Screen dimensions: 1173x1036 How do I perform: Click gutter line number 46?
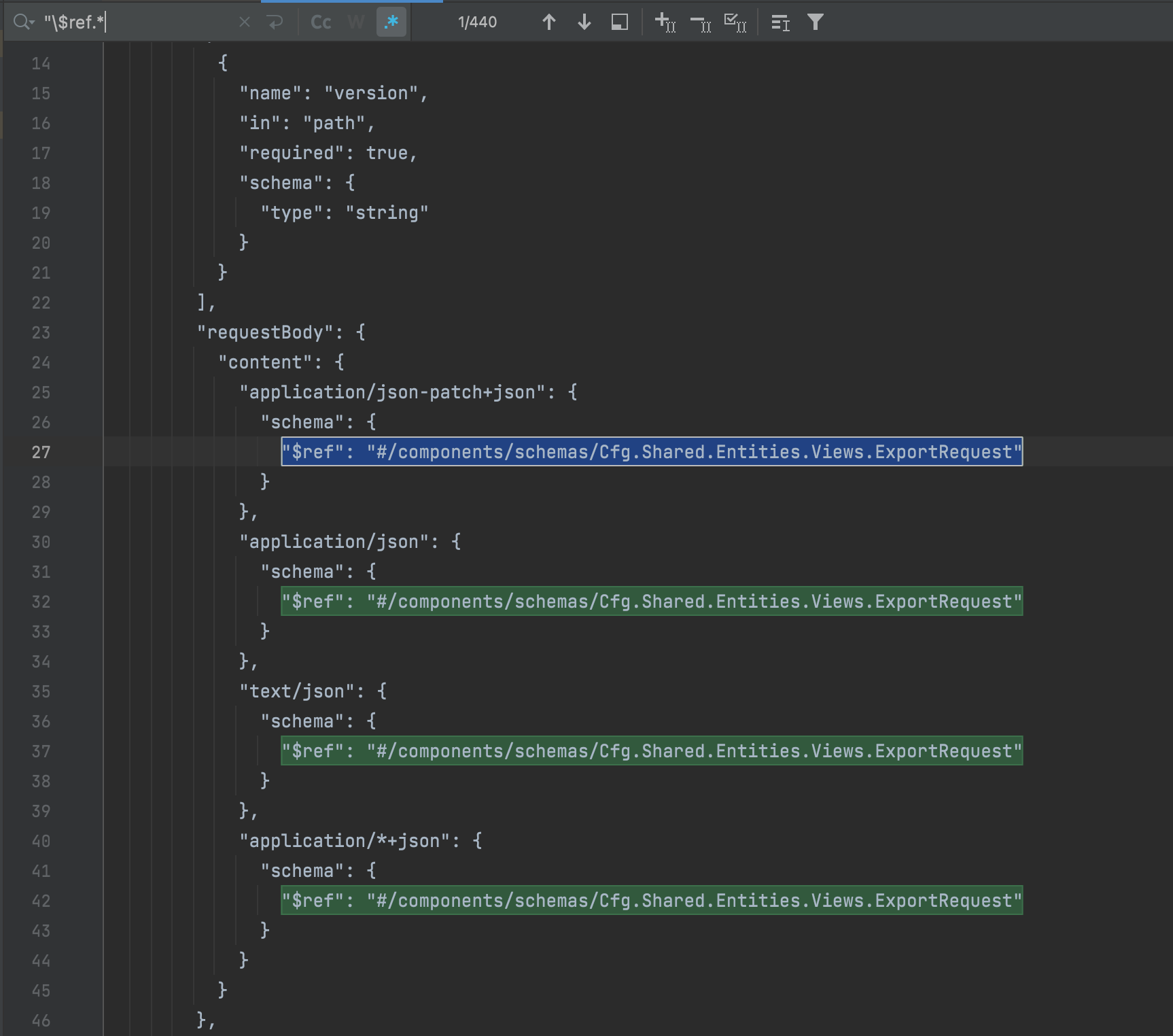41,1020
